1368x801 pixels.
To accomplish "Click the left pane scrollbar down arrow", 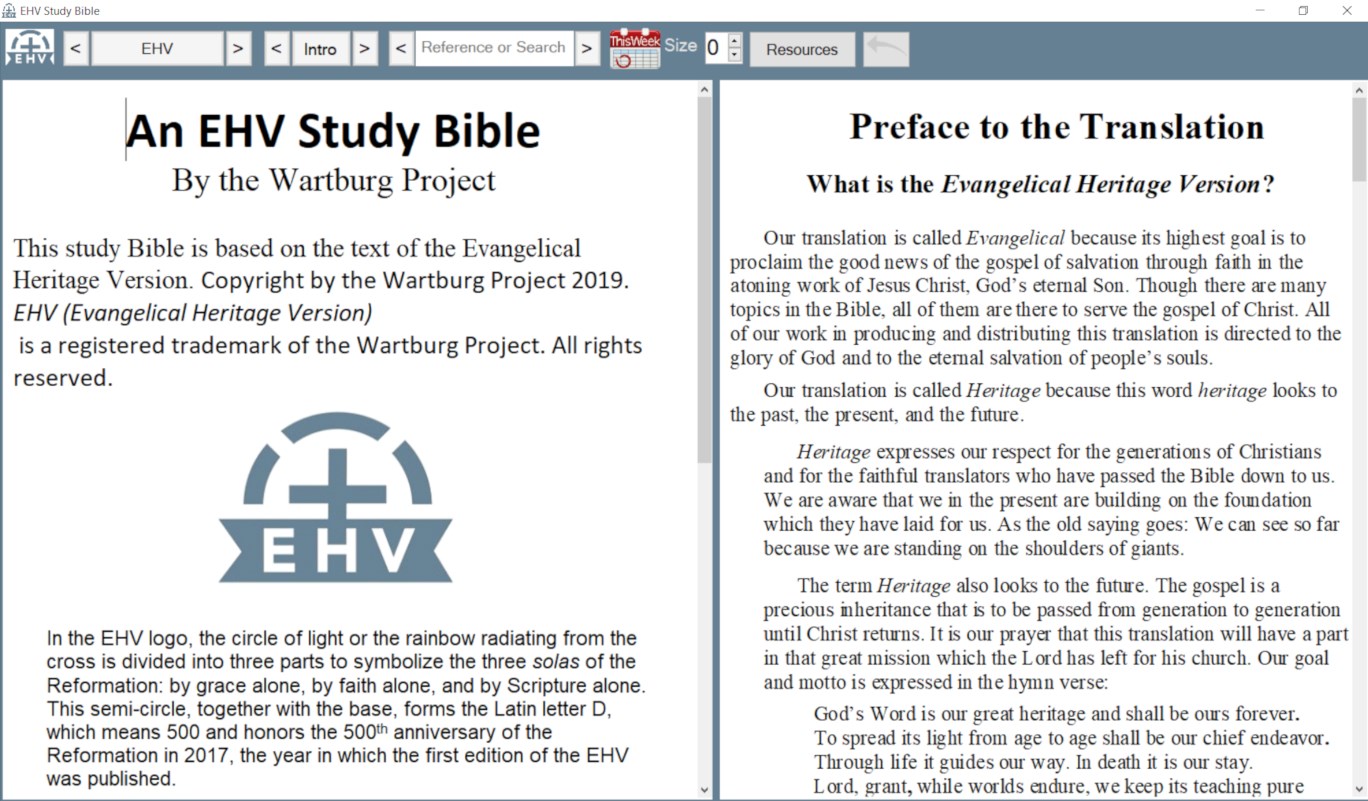I will [x=703, y=788].
